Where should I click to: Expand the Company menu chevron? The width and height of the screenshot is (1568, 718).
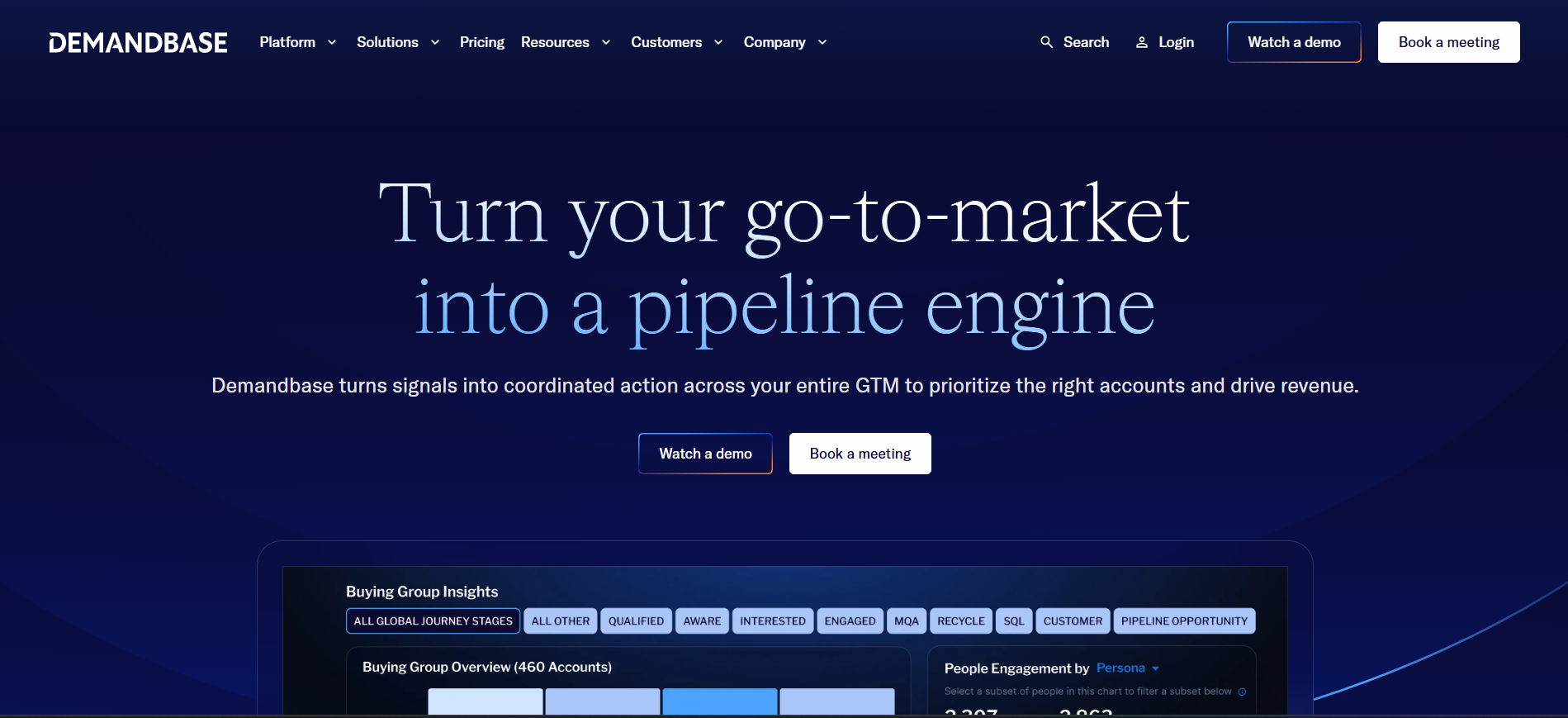(x=822, y=42)
